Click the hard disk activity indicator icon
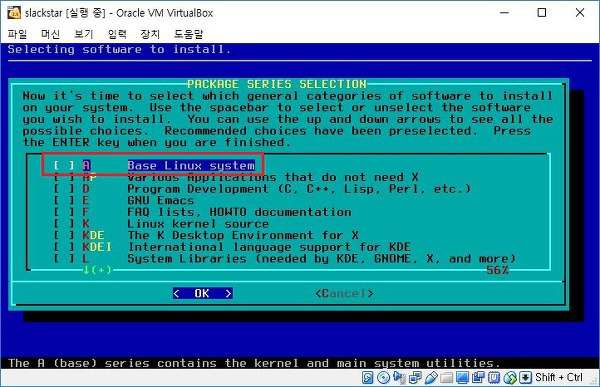 [368, 378]
